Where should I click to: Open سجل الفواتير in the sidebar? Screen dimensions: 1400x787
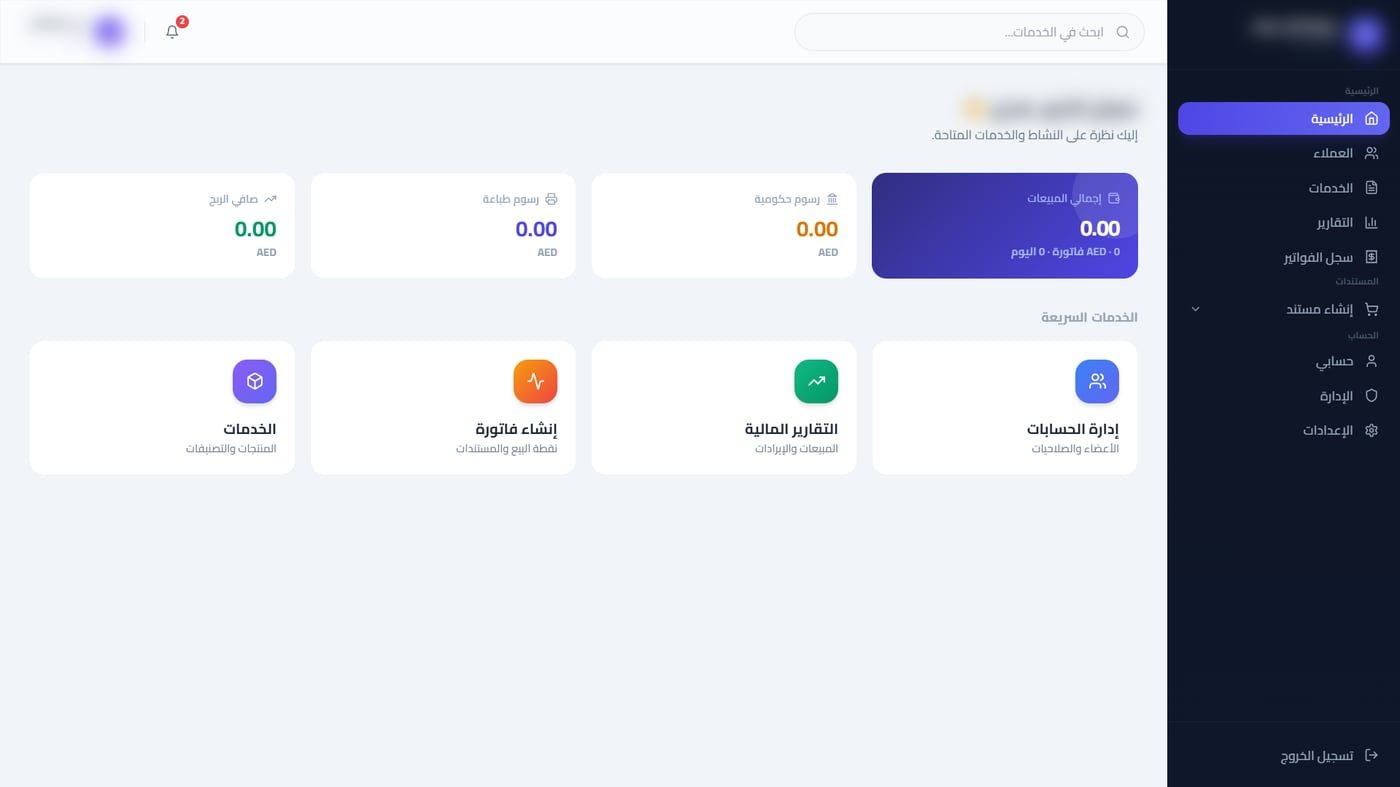point(1283,257)
